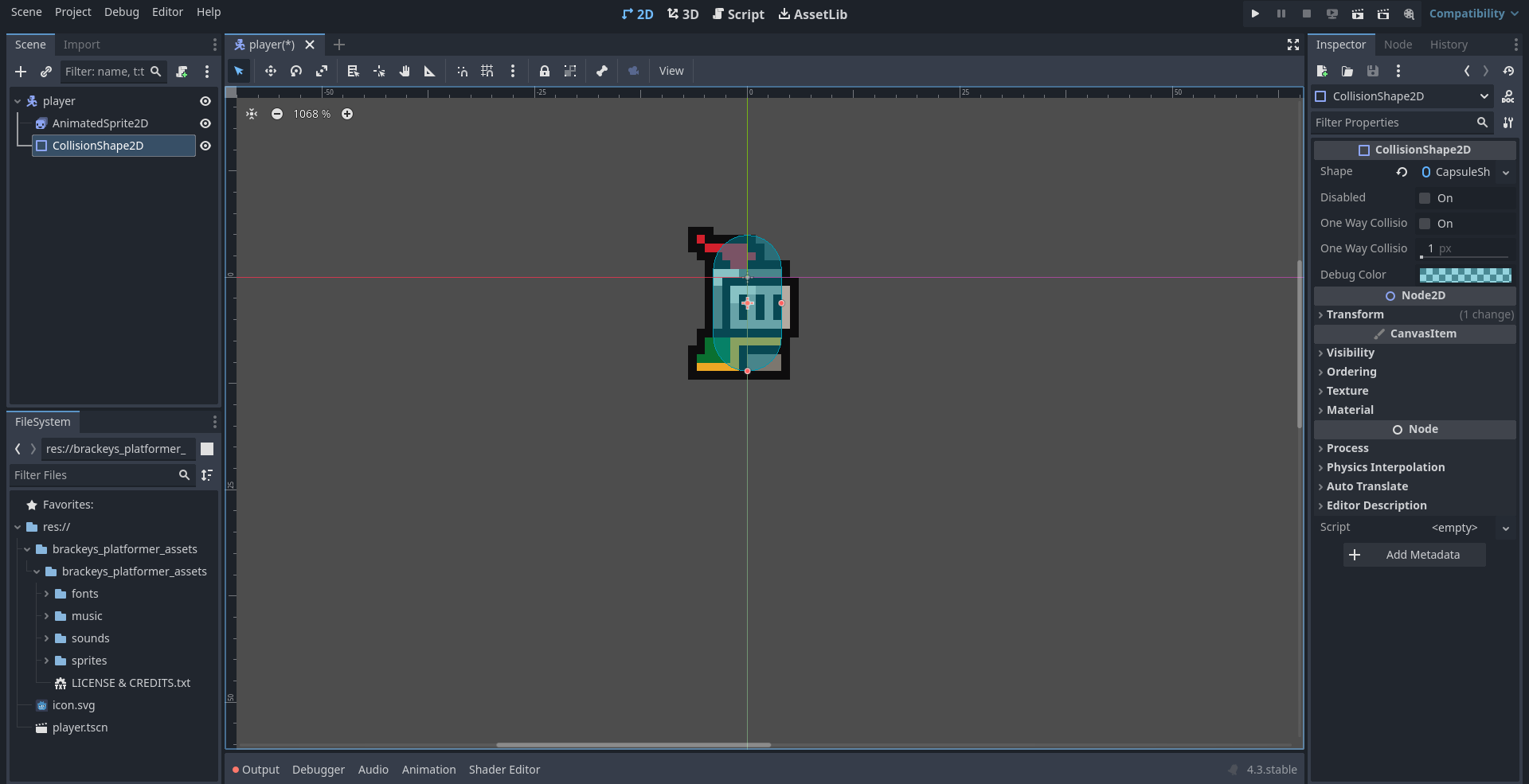Switch to the Script workspace
Screen dimensions: 1529x784
738,14
